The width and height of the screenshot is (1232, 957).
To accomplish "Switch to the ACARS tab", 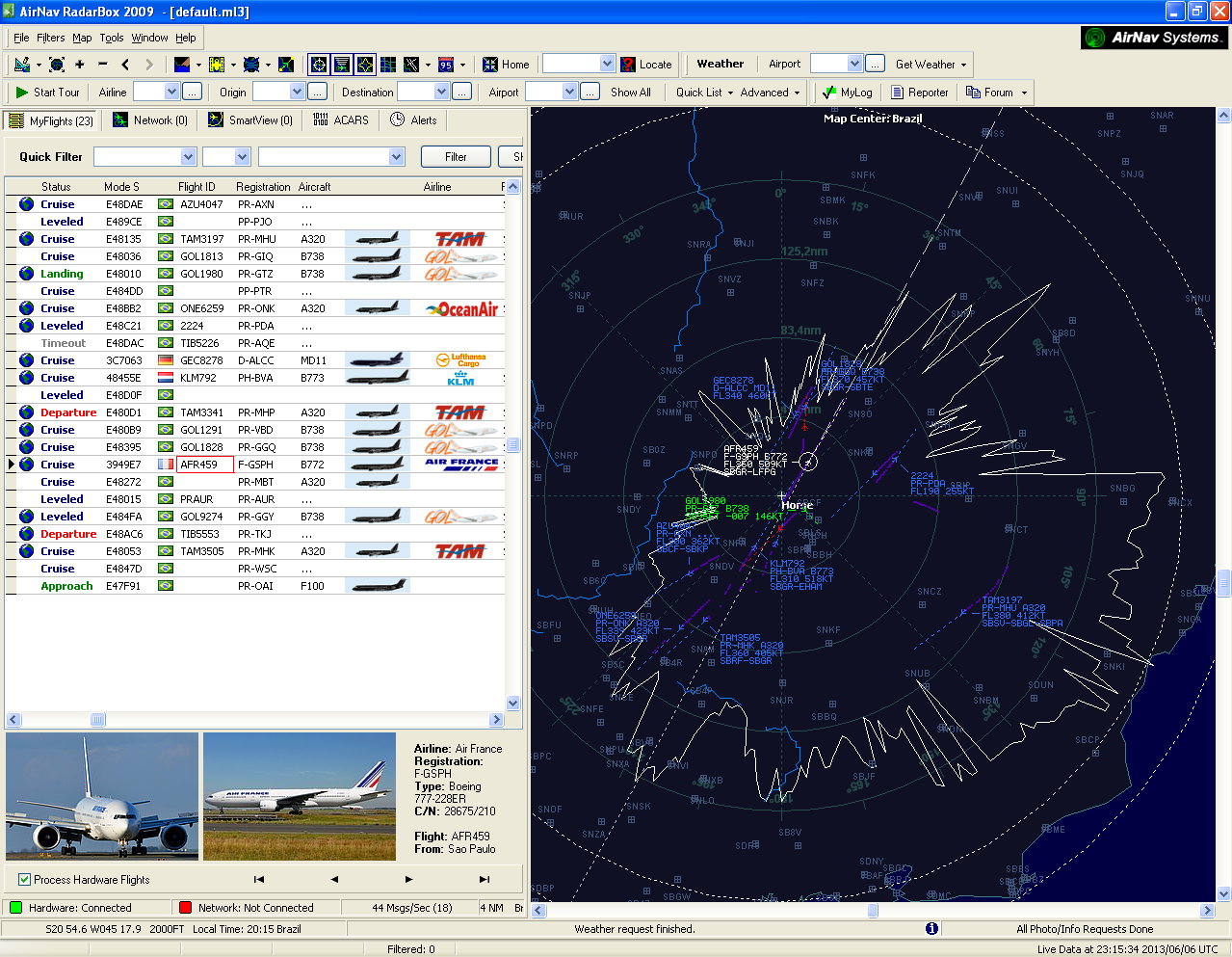I will tap(341, 120).
